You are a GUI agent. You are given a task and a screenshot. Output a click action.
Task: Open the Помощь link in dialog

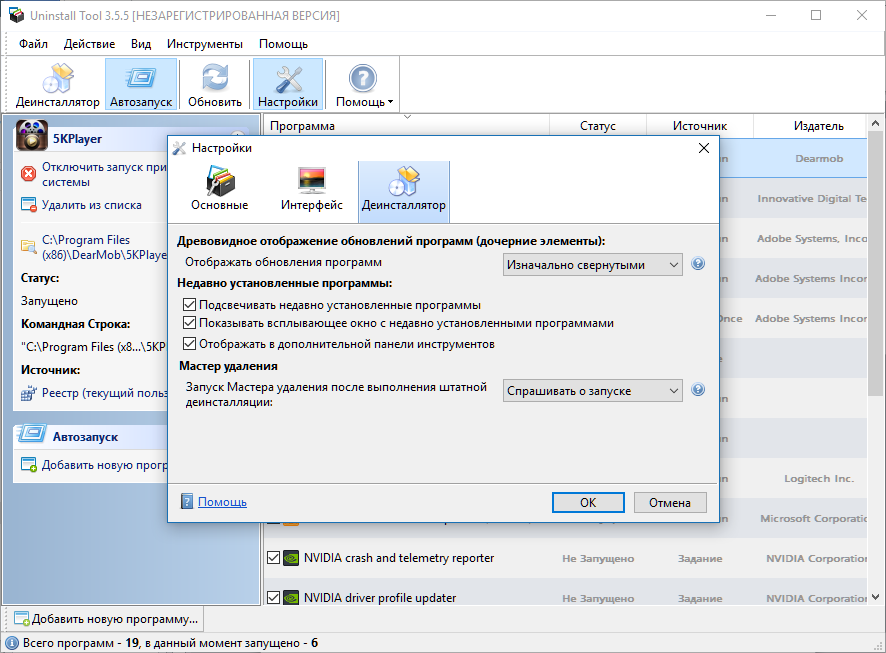222,502
